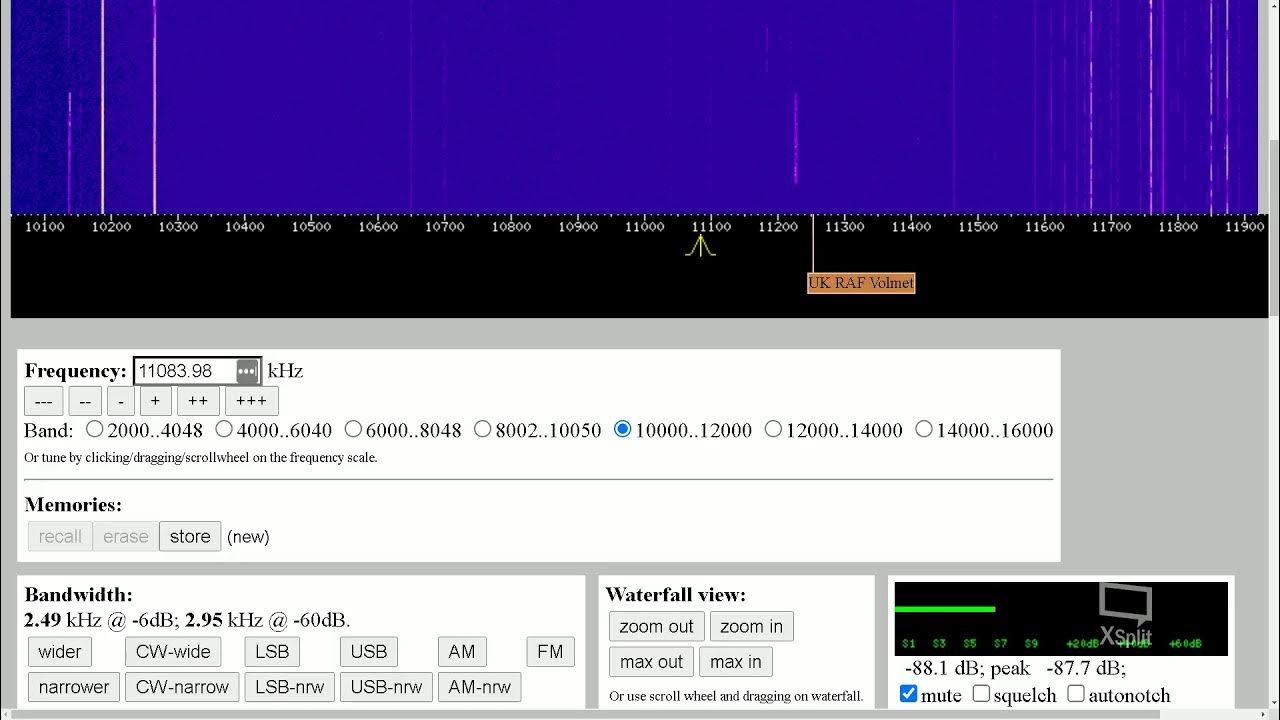This screenshot has width=1280, height=720.
Task: Click the S-meter signal display
Action: pos(1061,619)
